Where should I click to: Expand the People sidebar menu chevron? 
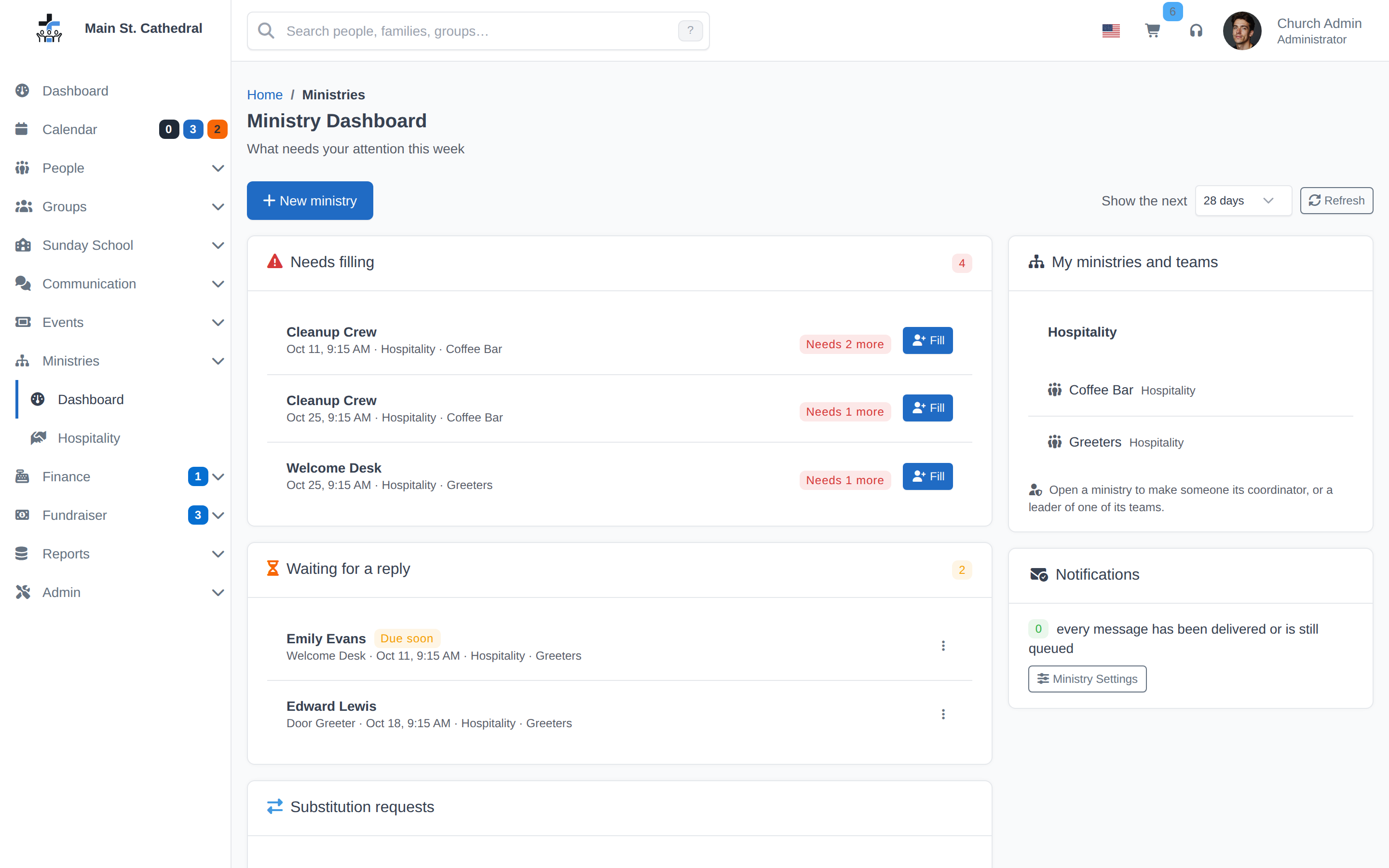click(x=218, y=168)
